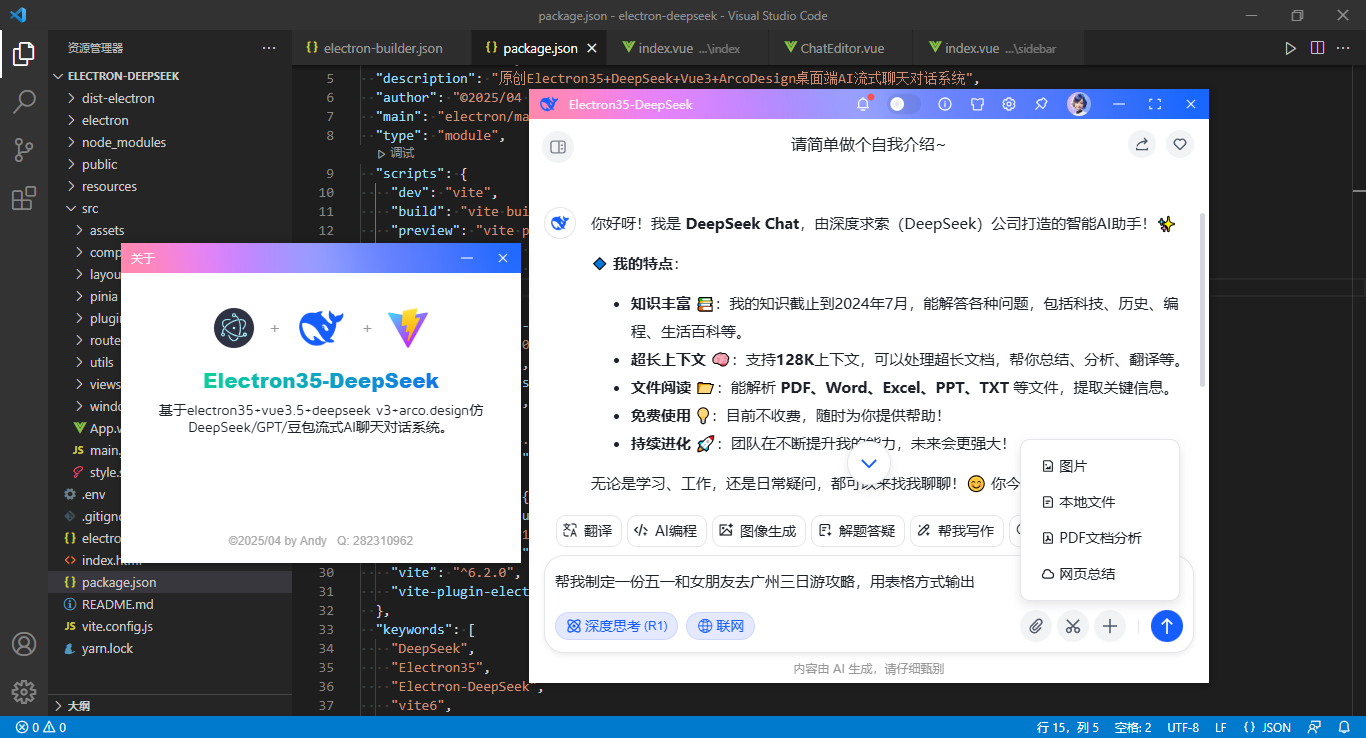
Task: Click the notification bell in DeepSeek title bar
Action: coord(863,104)
